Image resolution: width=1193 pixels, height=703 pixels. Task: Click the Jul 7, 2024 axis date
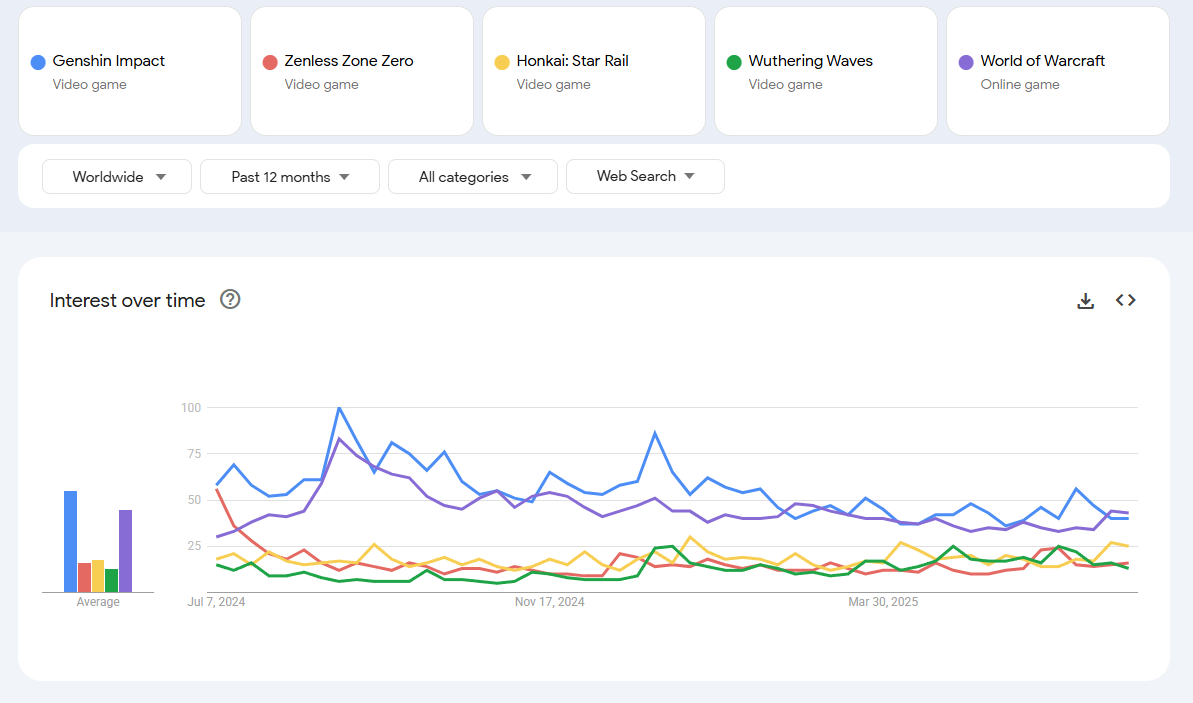pyautogui.click(x=216, y=602)
